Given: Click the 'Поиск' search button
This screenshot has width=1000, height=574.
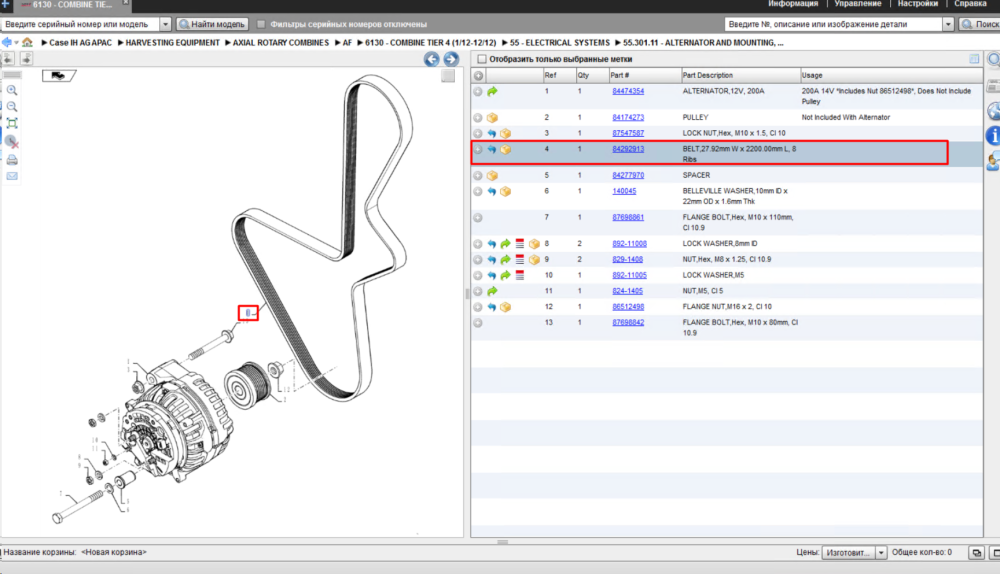Looking at the screenshot, I should pyautogui.click(x=980, y=24).
